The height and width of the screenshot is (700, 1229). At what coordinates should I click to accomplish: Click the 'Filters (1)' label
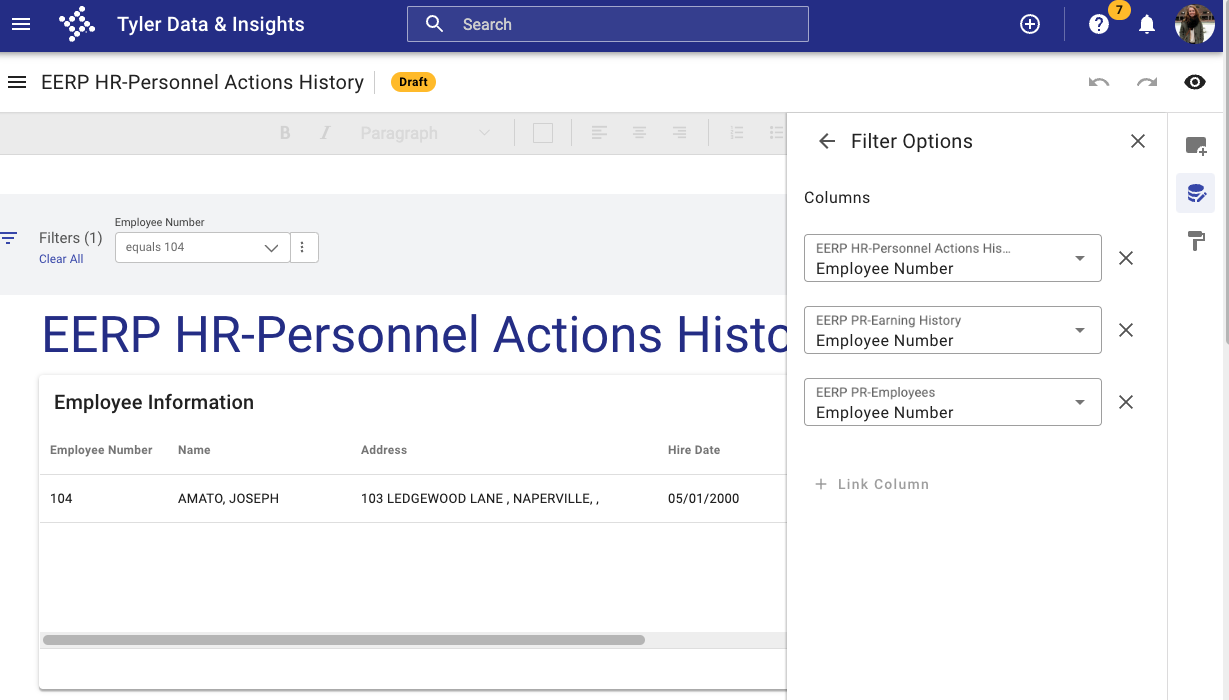pos(71,238)
